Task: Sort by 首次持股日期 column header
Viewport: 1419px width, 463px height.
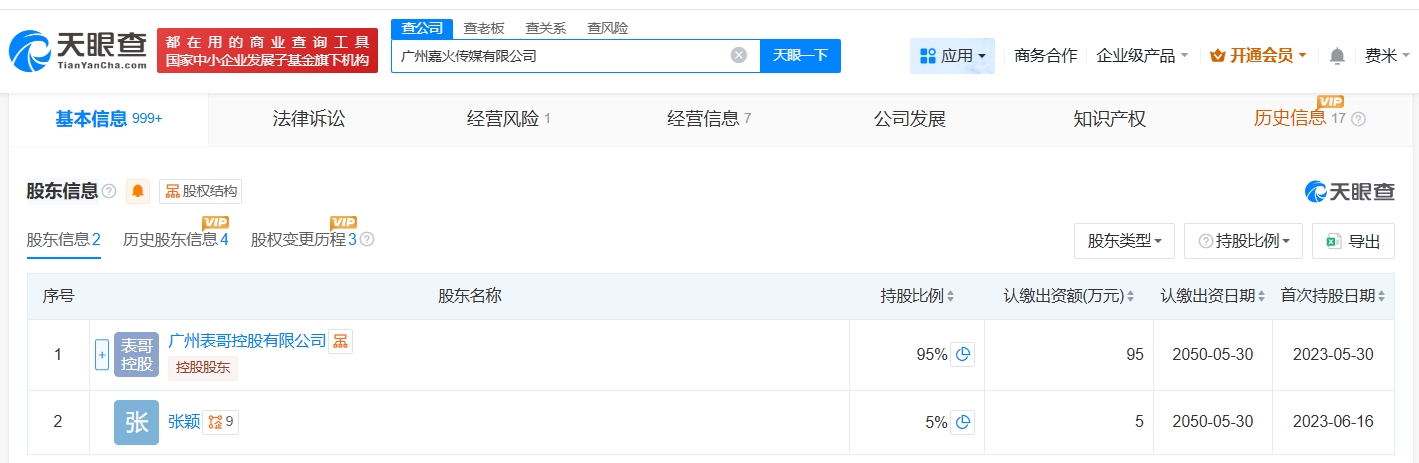Action: click(1332, 296)
